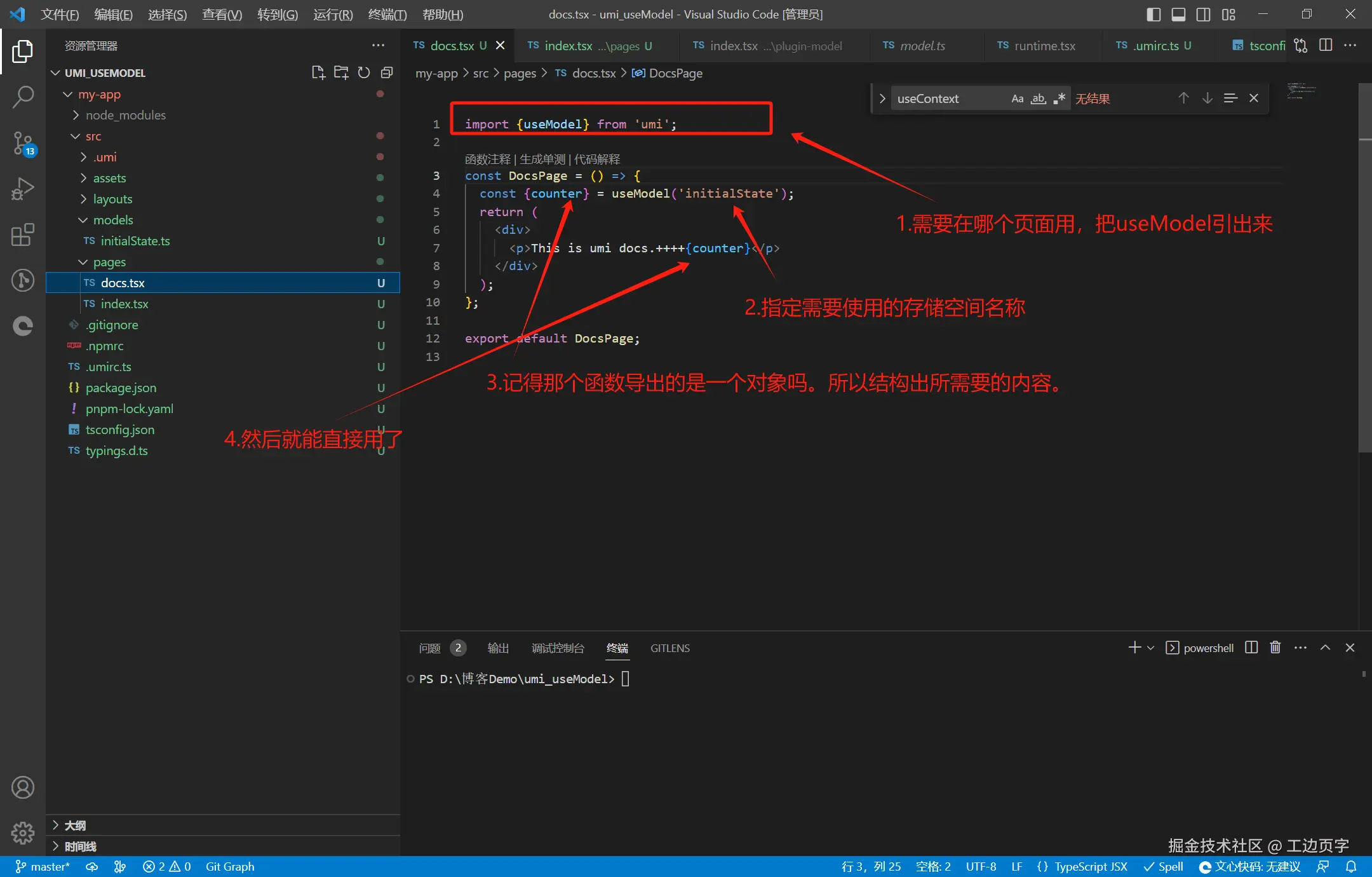Expand the node_modules folder
The image size is (1372, 877).
pyautogui.click(x=125, y=115)
